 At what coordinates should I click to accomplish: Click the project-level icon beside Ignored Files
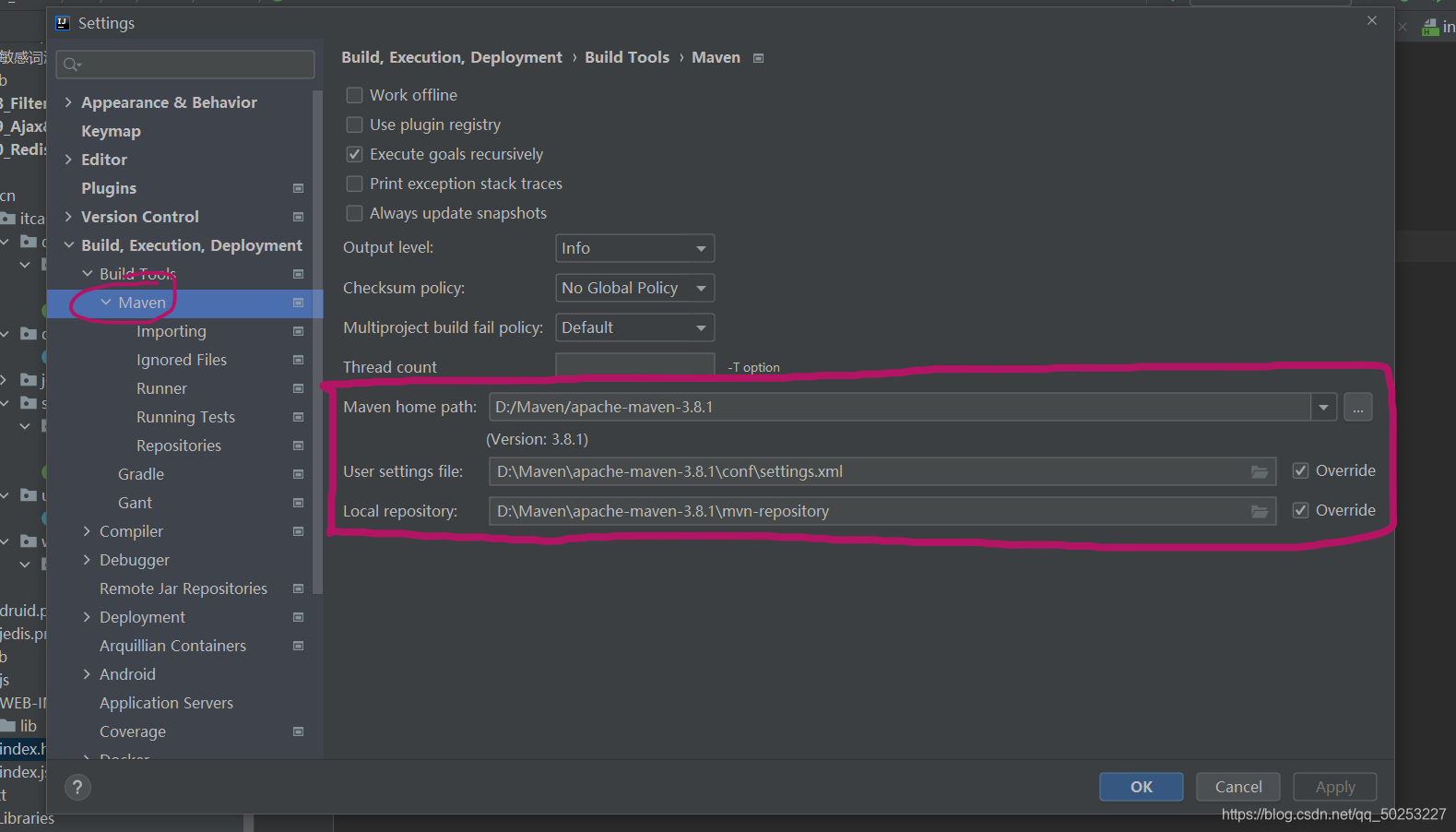pyautogui.click(x=298, y=360)
